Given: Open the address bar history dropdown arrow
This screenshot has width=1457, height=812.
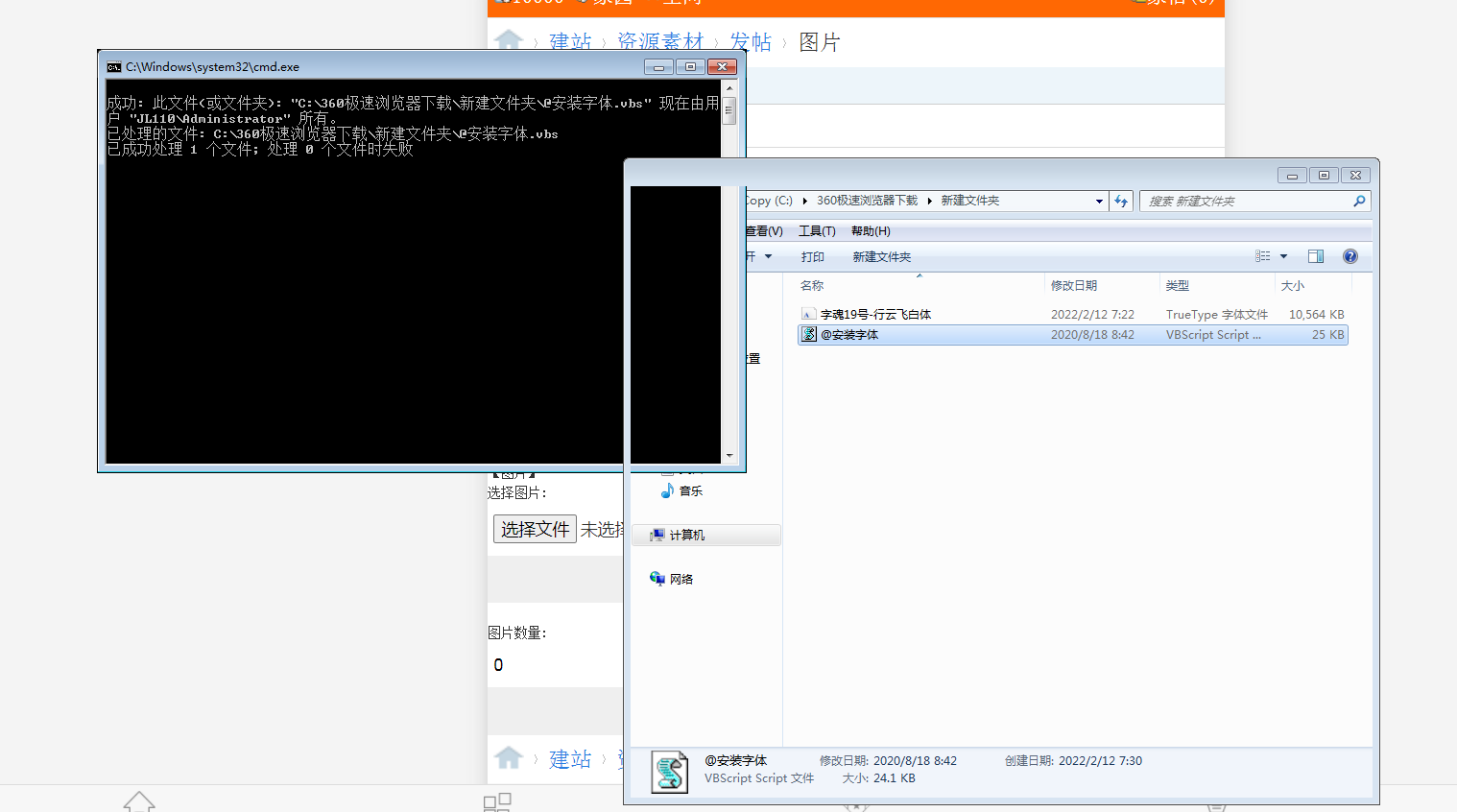Looking at the screenshot, I should [x=1098, y=201].
